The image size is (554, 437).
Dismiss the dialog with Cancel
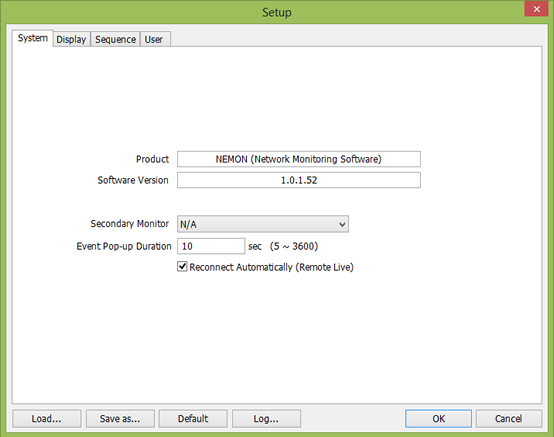(508, 419)
